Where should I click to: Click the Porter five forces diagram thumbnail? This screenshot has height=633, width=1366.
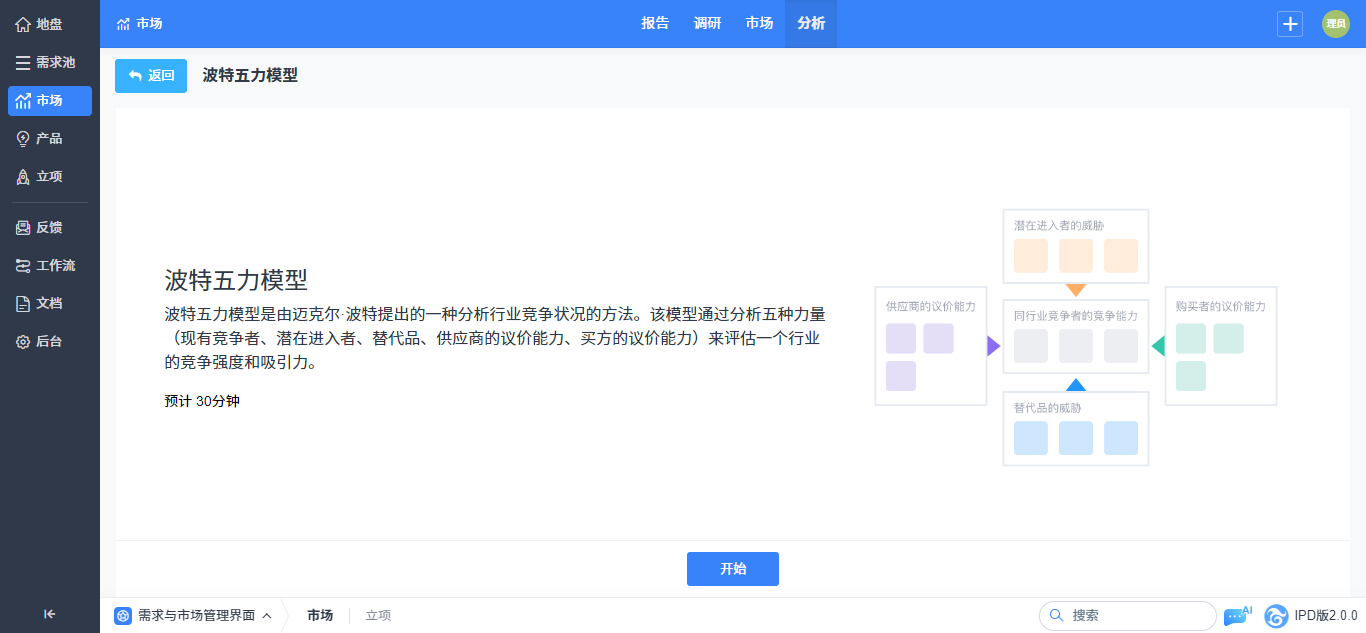coord(1075,338)
